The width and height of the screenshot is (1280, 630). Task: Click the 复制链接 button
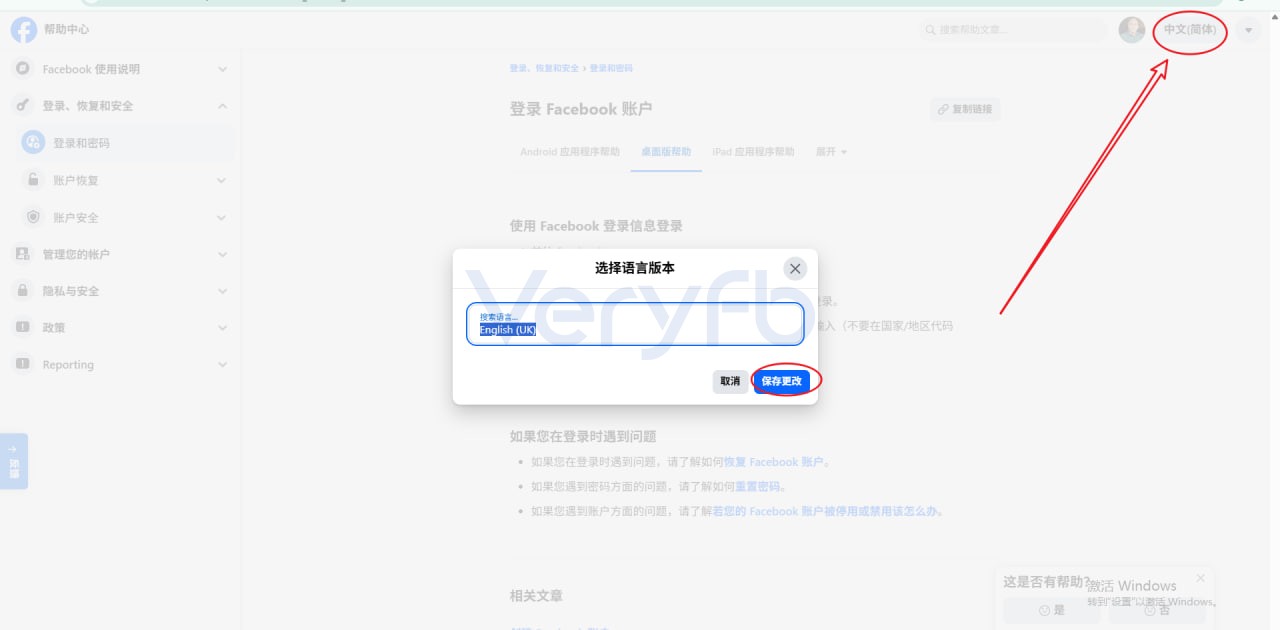coord(965,109)
